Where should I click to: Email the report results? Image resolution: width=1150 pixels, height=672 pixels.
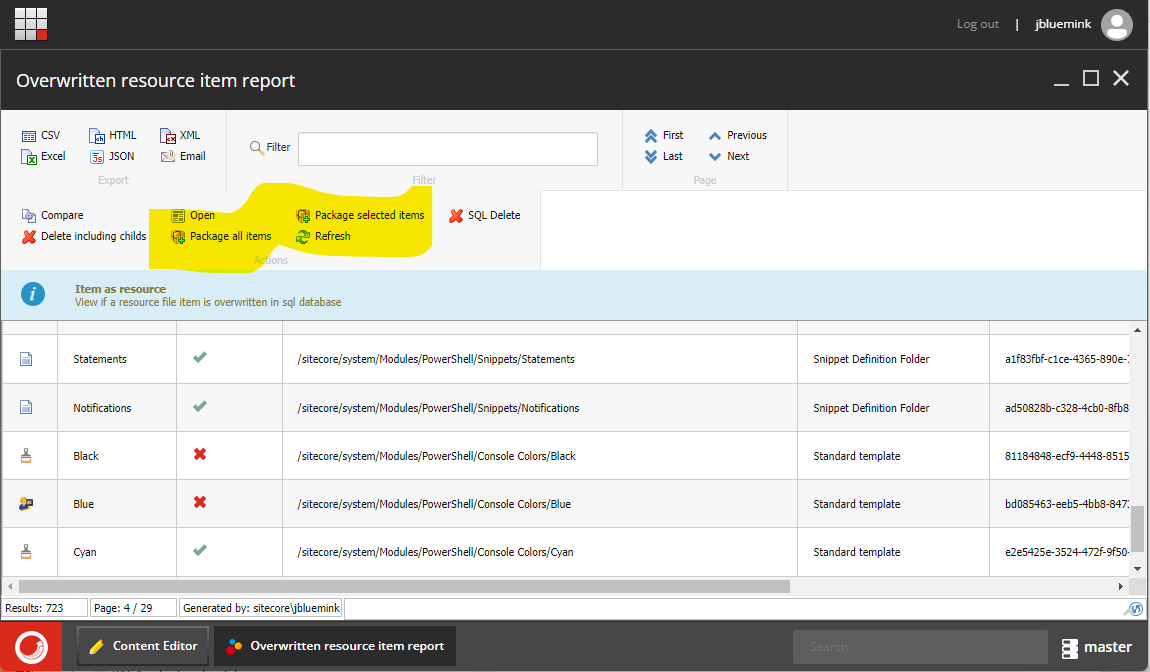click(x=183, y=156)
